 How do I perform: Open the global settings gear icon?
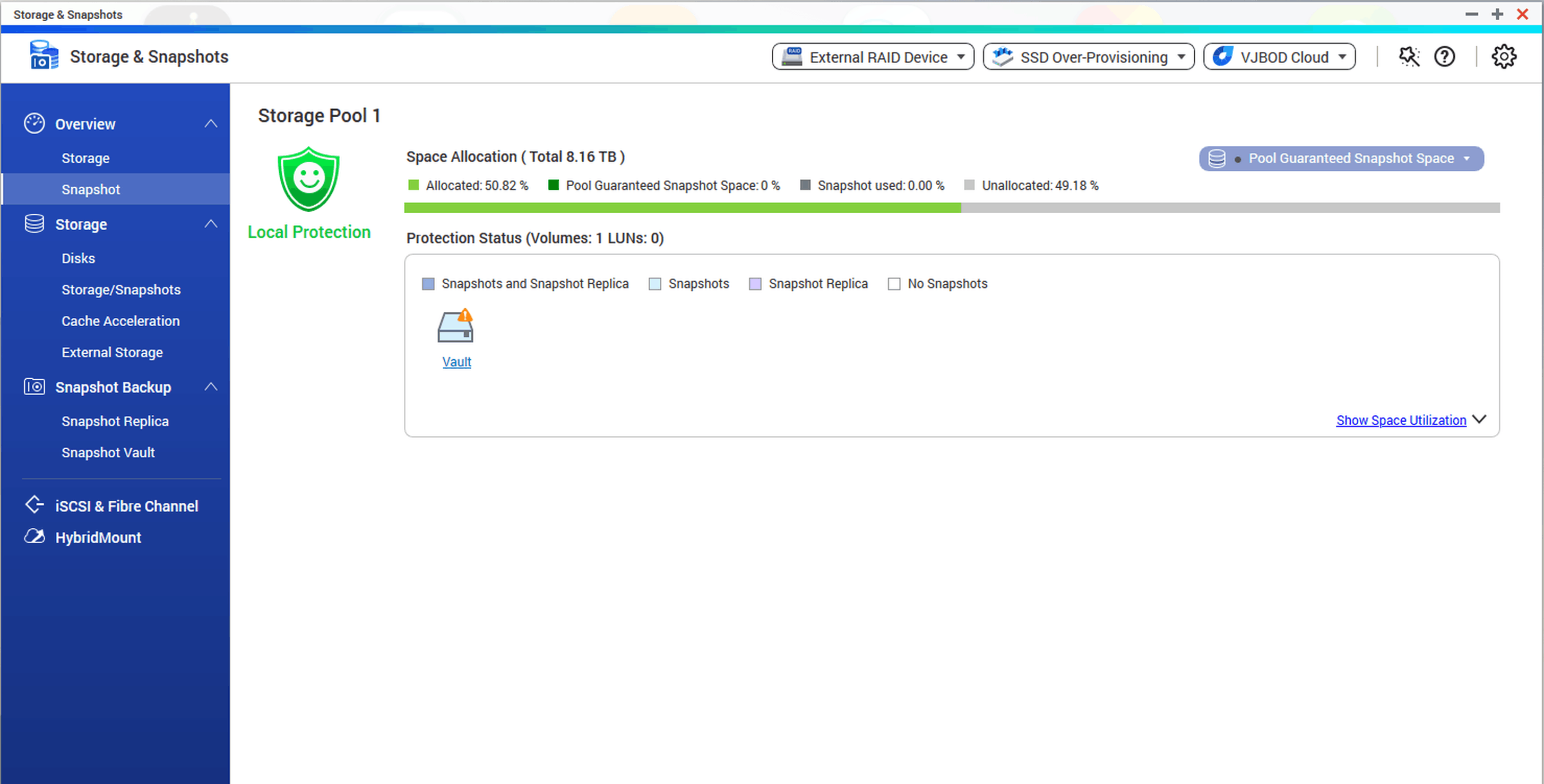1503,57
